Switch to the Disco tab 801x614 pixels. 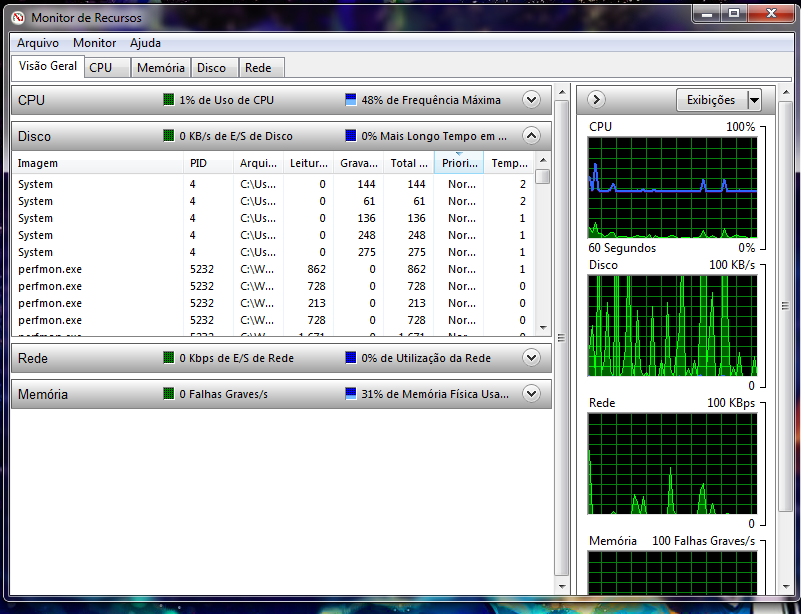215,67
